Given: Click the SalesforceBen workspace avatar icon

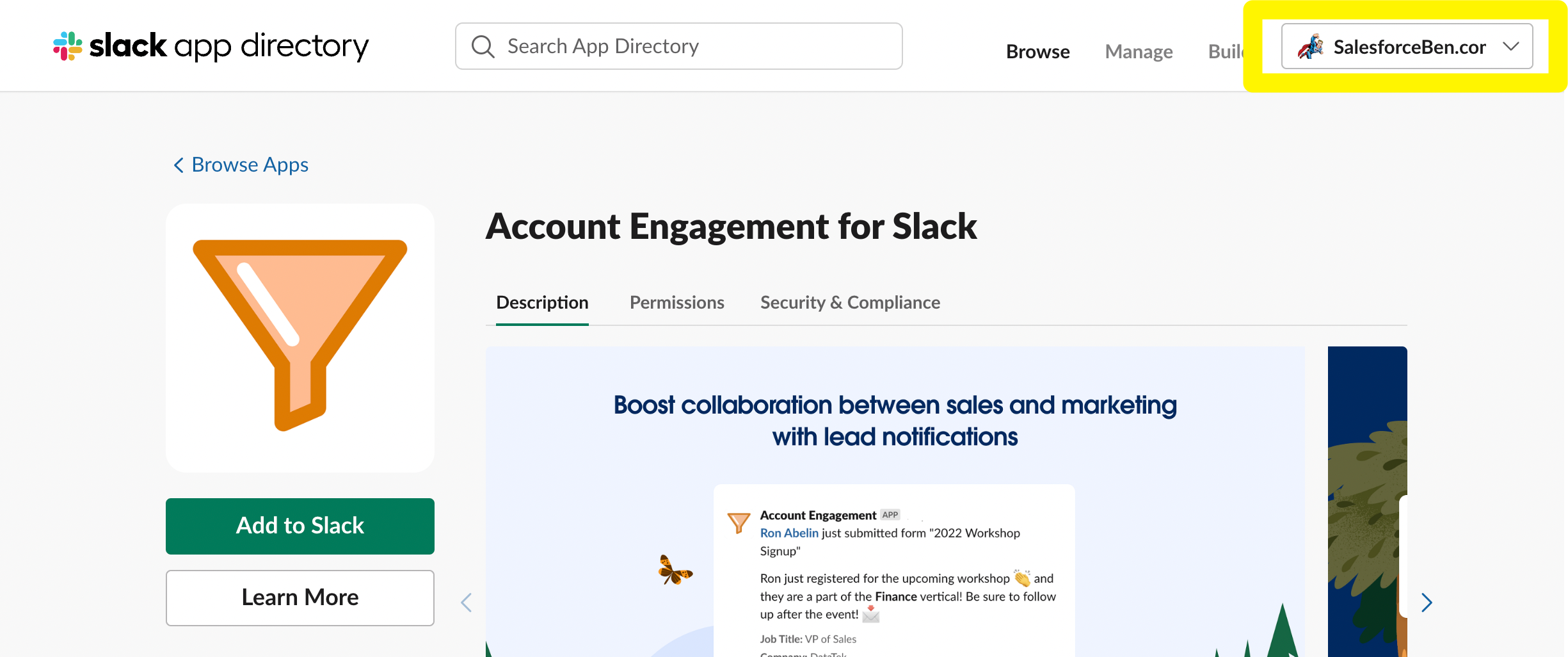Looking at the screenshot, I should pyautogui.click(x=1311, y=47).
